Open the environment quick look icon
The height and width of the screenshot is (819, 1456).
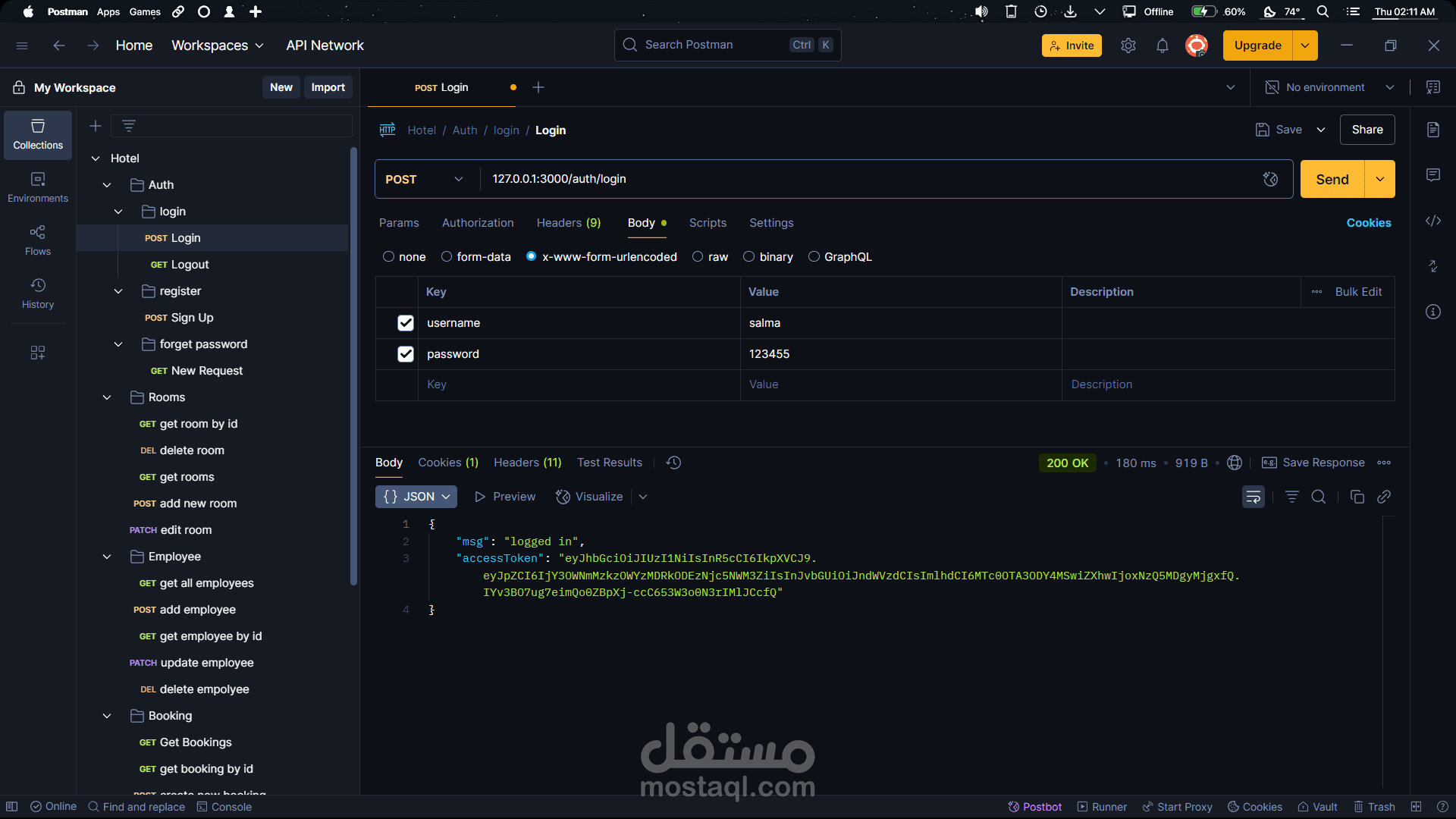pos(1433,87)
